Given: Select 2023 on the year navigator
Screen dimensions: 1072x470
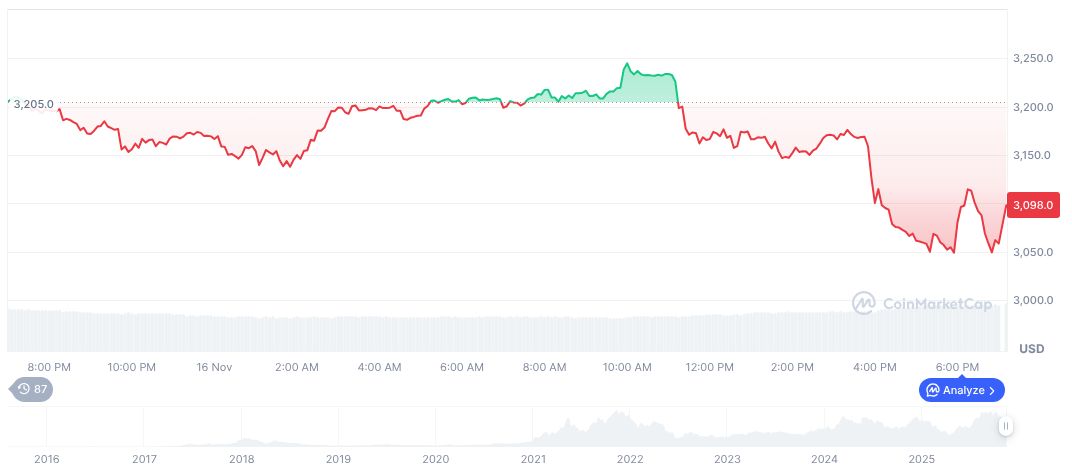Looking at the screenshot, I should click(x=727, y=459).
